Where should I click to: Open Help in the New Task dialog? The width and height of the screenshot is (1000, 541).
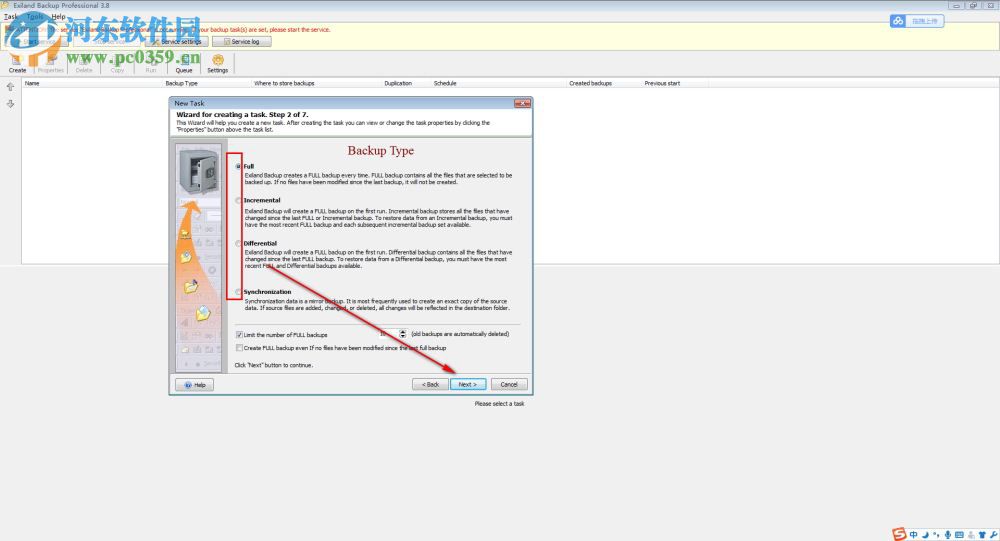[195, 385]
